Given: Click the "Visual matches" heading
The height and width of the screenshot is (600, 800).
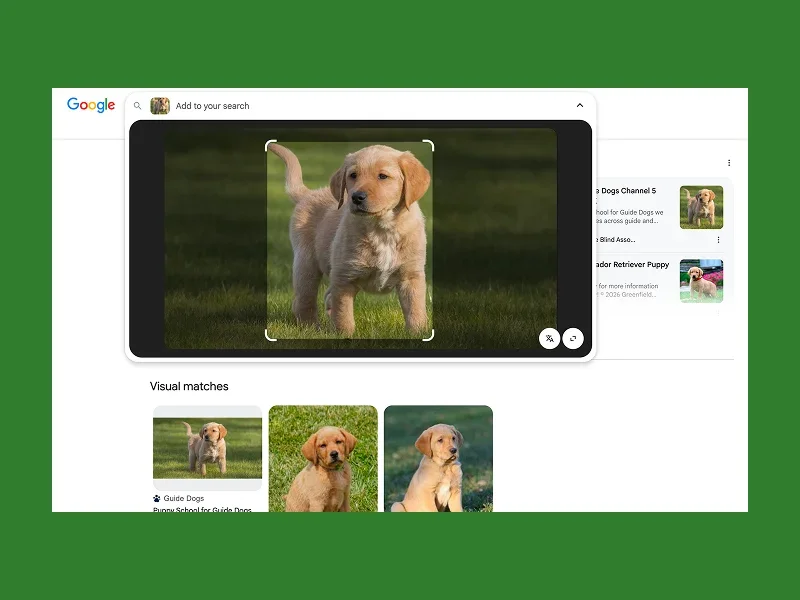Looking at the screenshot, I should pyautogui.click(x=189, y=386).
